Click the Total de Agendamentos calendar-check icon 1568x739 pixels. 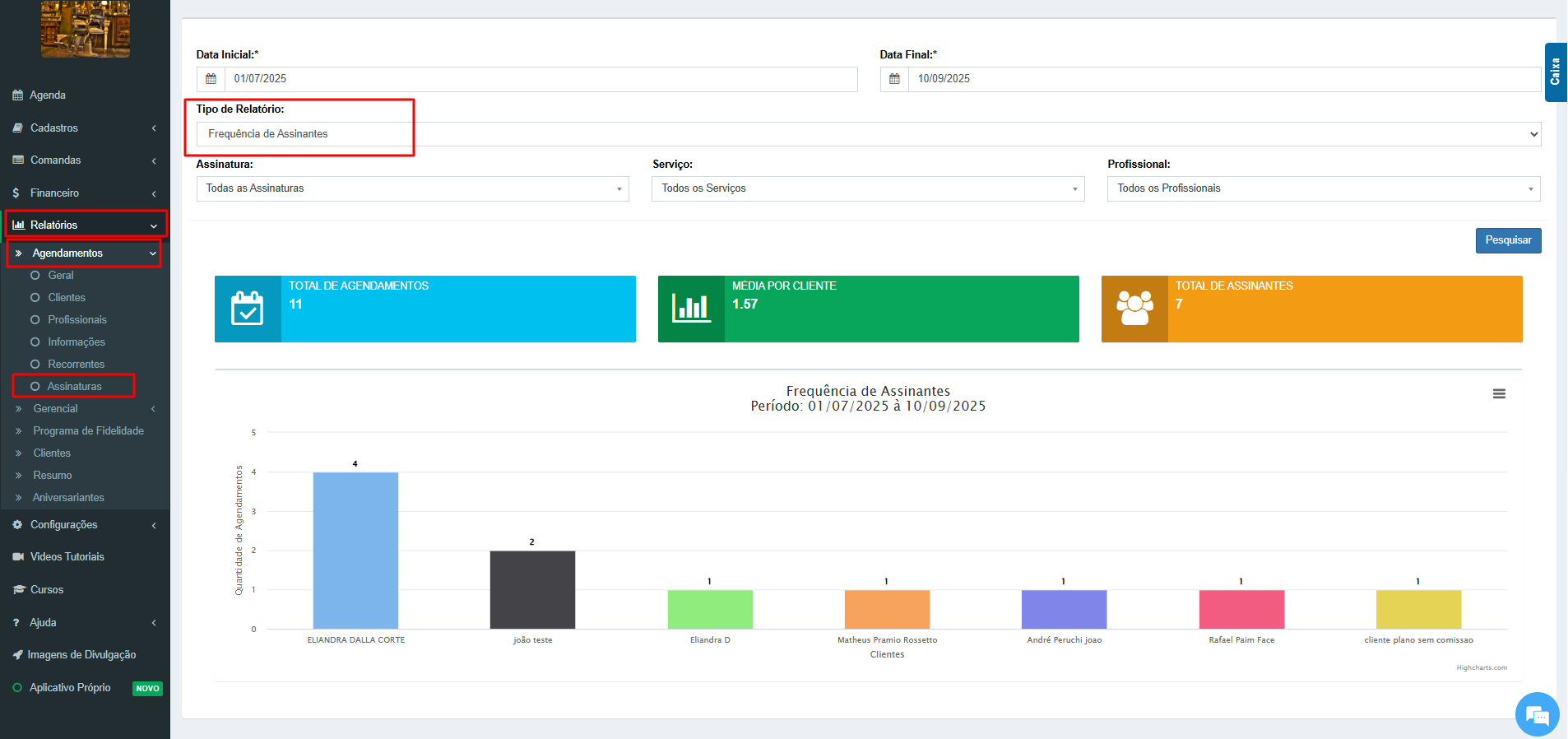[248, 309]
